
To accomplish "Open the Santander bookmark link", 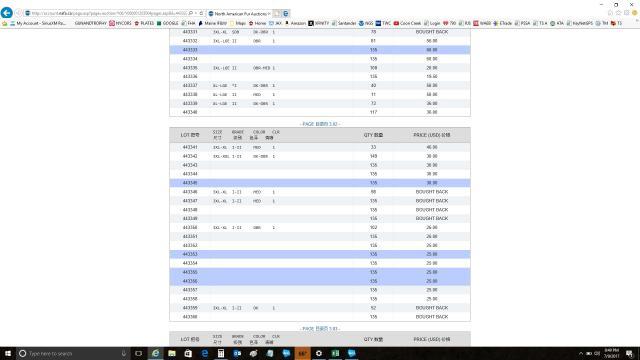I will point(344,23).
